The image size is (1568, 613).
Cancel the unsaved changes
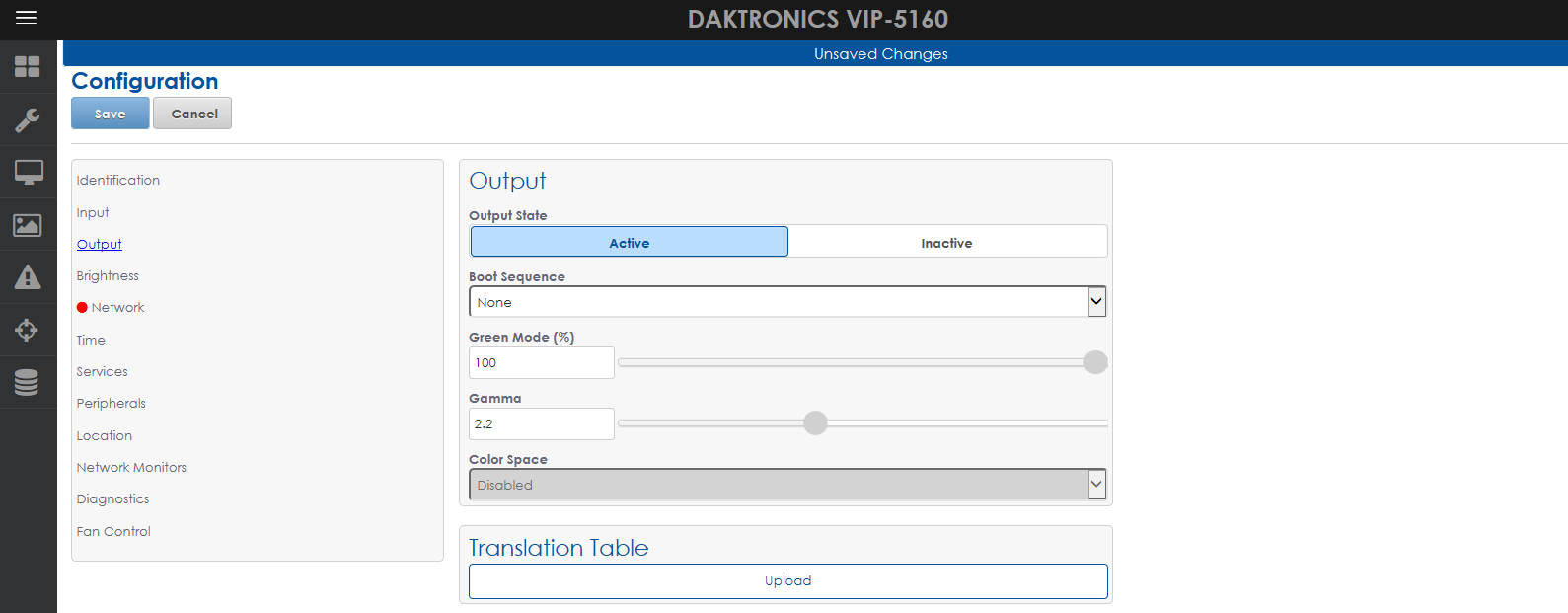pos(194,114)
